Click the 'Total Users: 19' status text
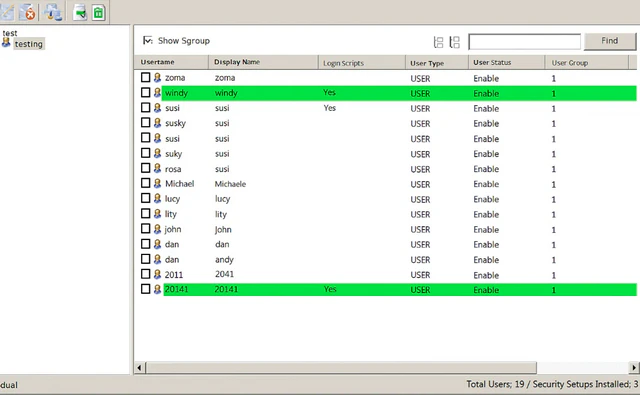Image resolution: width=640 pixels, height=395 pixels. pyautogui.click(x=495, y=384)
